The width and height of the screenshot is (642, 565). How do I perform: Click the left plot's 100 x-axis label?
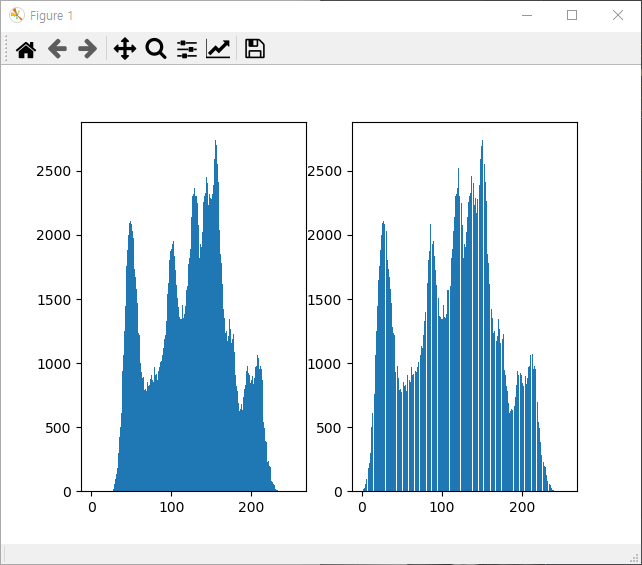click(172, 507)
